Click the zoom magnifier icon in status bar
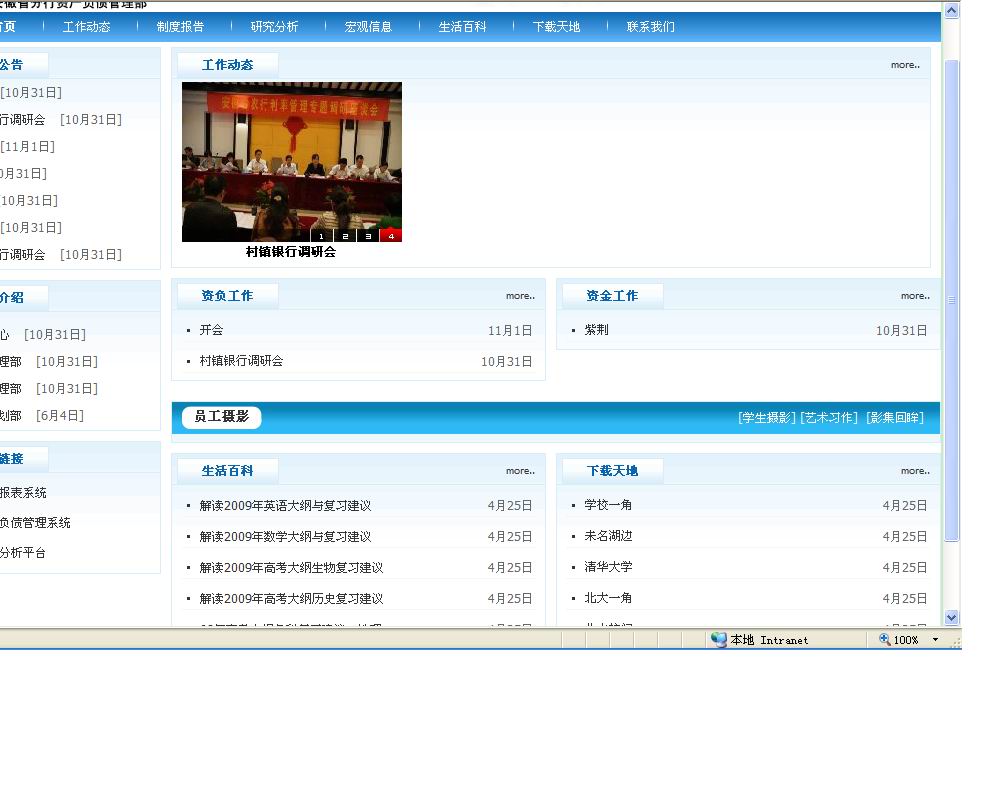This screenshot has height=800, width=1000. pyautogui.click(x=885, y=640)
